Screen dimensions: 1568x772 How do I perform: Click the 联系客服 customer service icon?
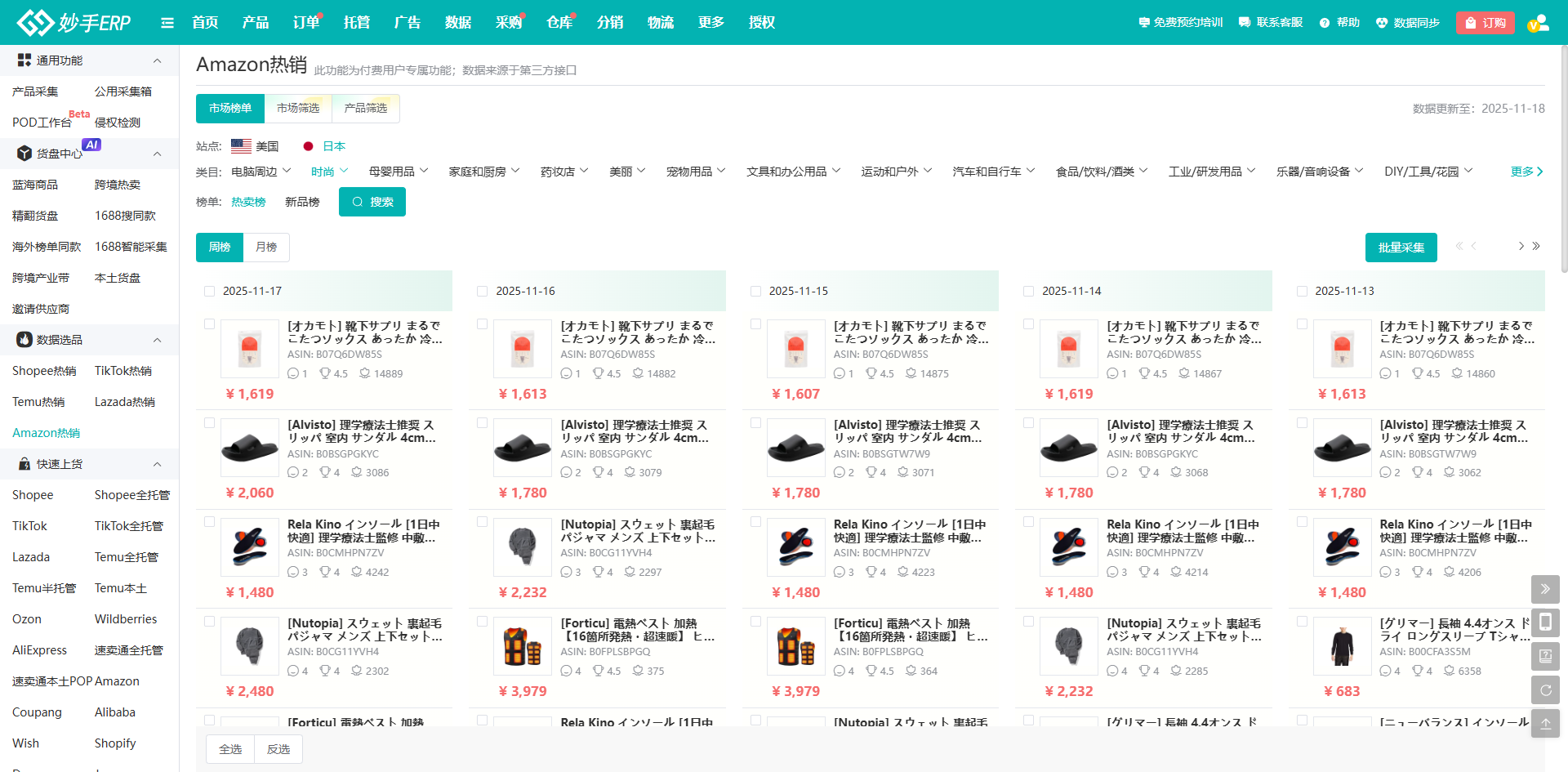1245,23
